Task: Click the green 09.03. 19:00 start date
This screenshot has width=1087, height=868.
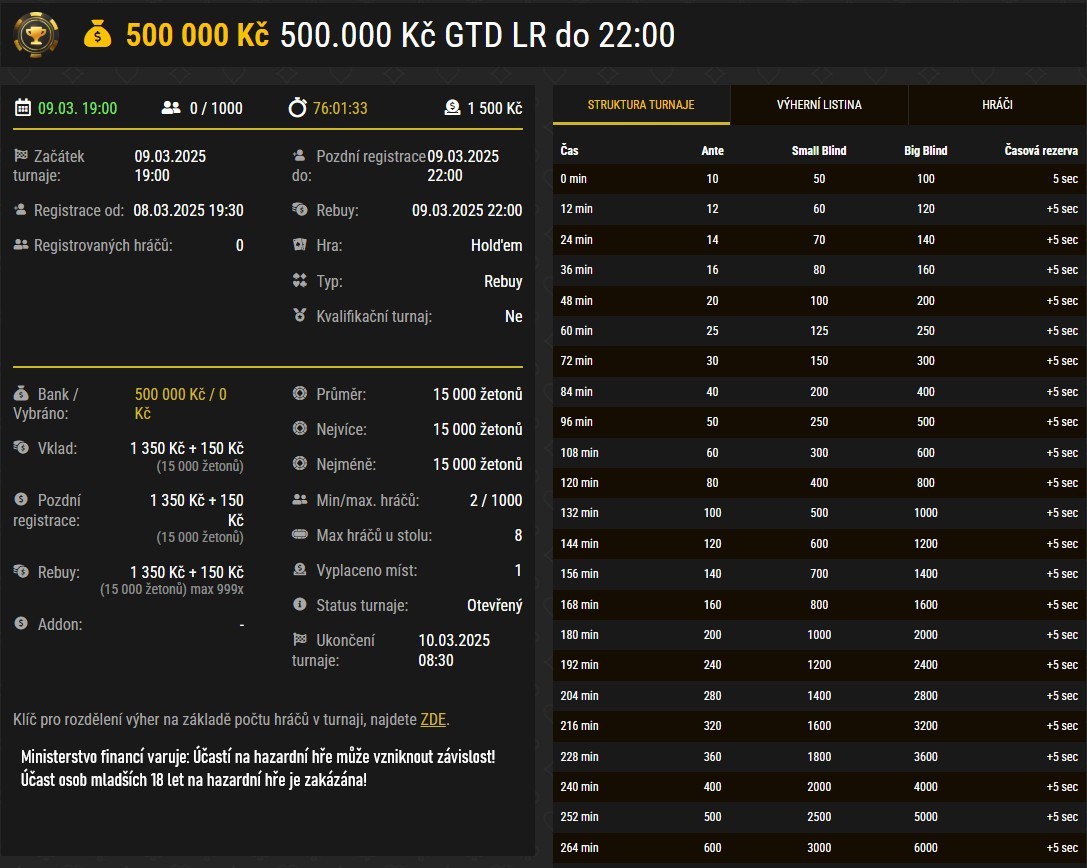Action: pyautogui.click(x=78, y=108)
